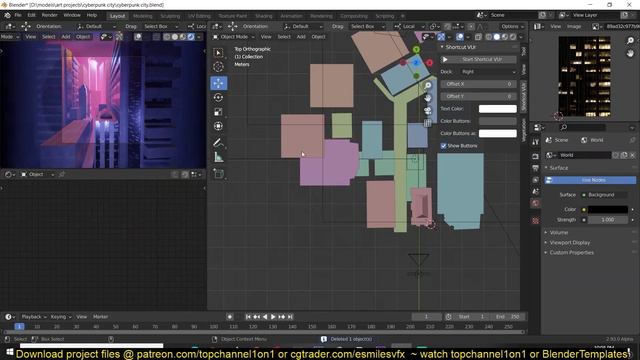This screenshot has width=640, height=360.
Task: Select the Cursor tool
Action: pyautogui.click(x=218, y=67)
